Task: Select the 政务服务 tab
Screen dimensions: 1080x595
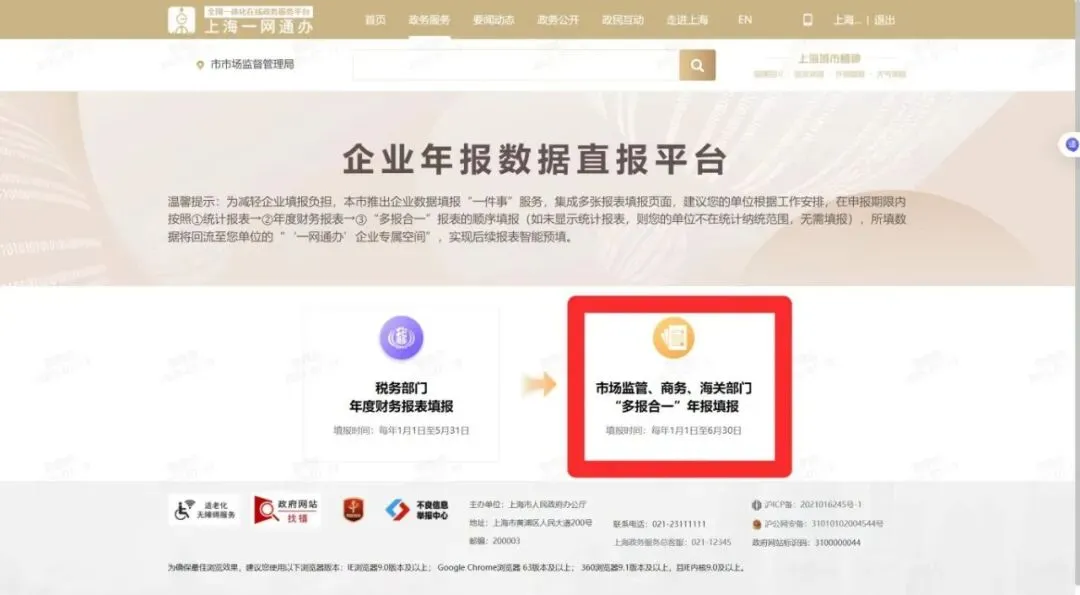Action: point(429,20)
